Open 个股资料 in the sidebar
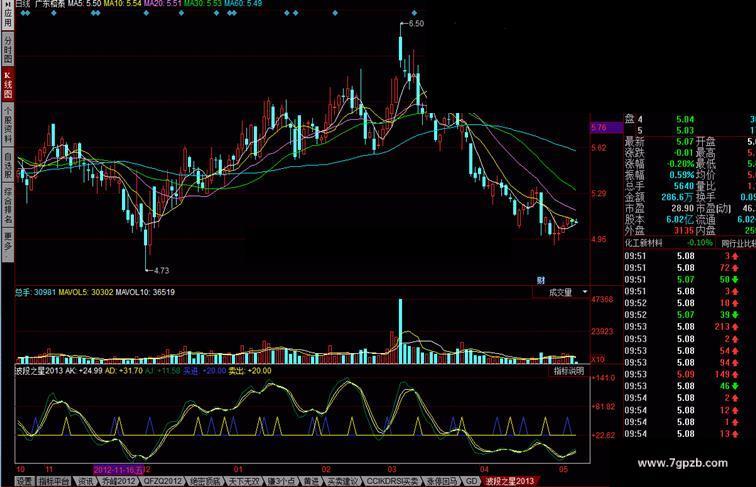Image resolution: width=756 pixels, height=487 pixels. 7,124
